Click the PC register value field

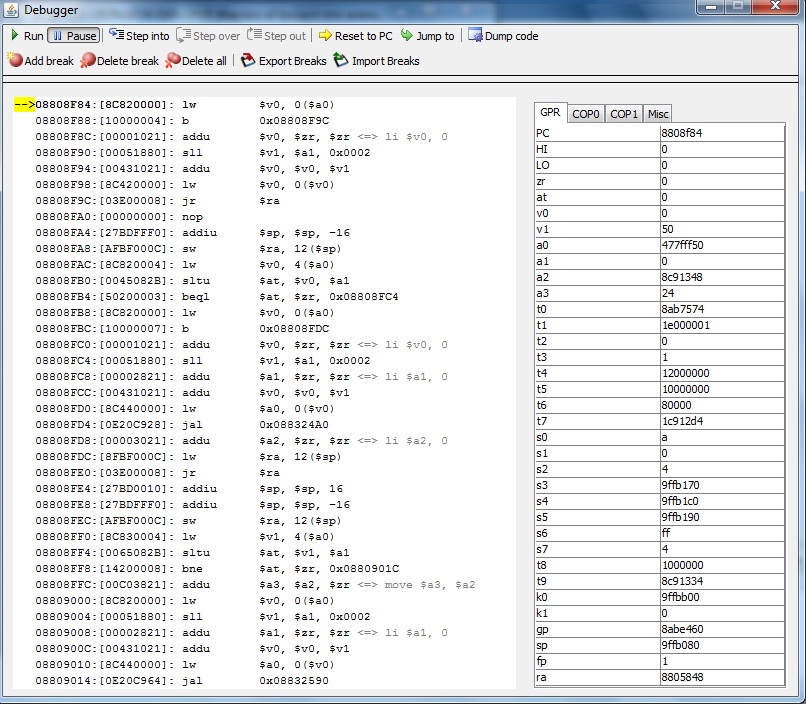coord(720,133)
